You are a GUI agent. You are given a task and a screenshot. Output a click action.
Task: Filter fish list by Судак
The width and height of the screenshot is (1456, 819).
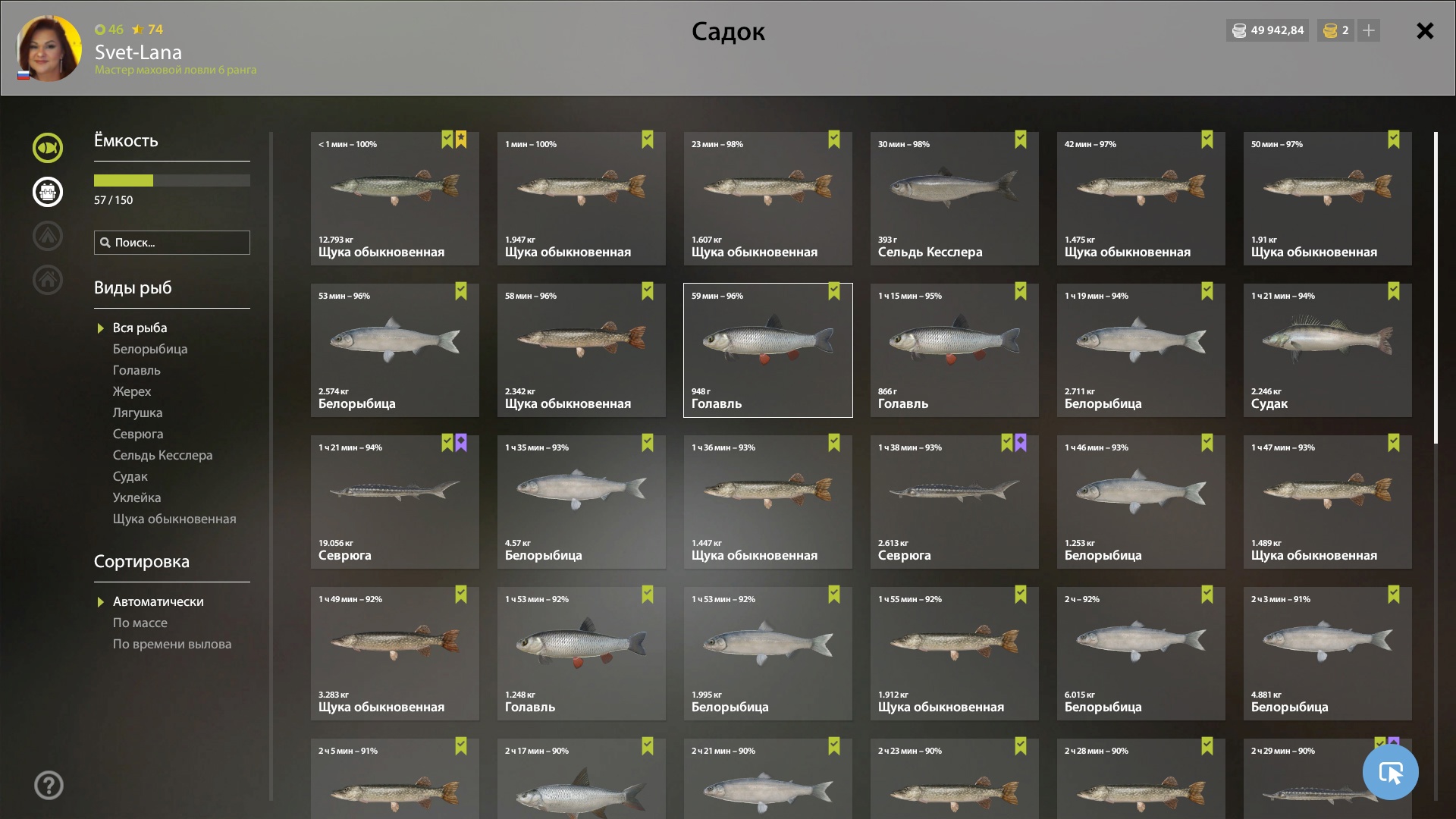tap(130, 476)
